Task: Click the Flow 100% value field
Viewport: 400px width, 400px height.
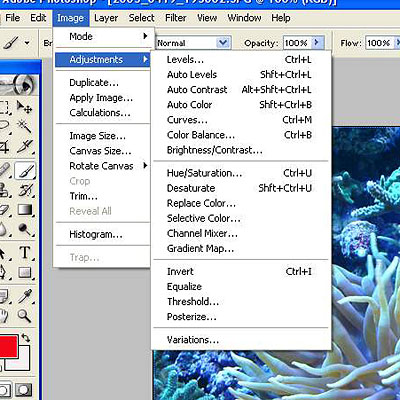Action: click(x=379, y=43)
